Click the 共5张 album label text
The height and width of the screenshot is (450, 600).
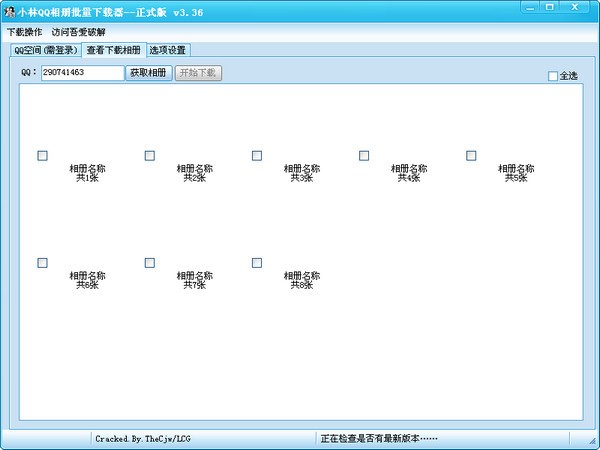coord(516,173)
